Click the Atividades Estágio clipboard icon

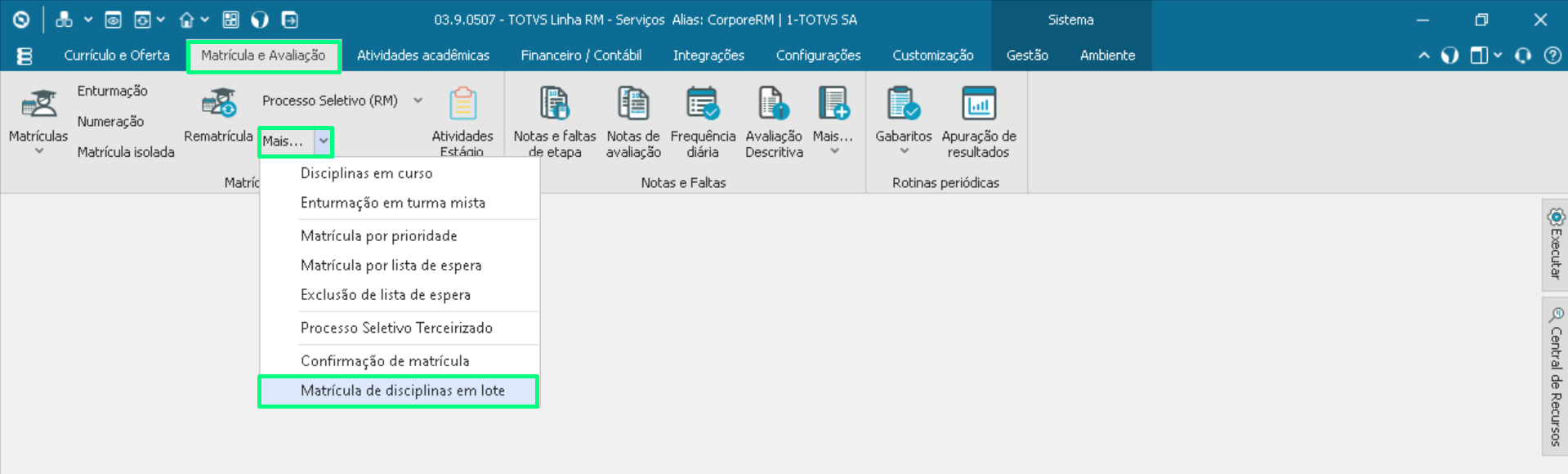coord(462,105)
